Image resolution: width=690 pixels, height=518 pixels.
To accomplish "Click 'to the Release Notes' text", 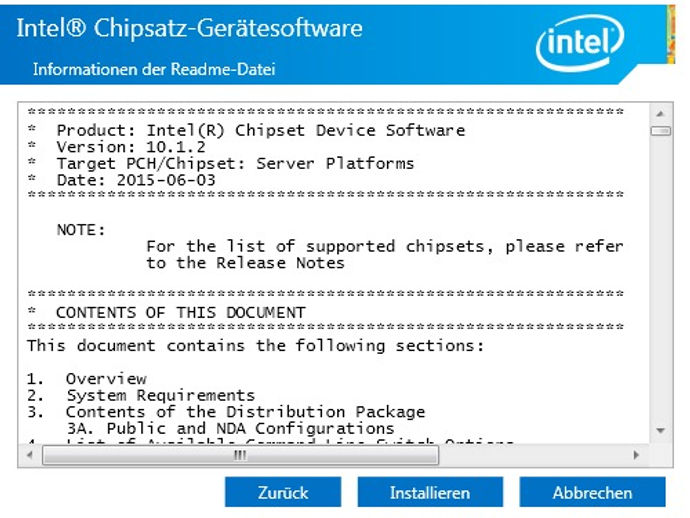I will point(246,263).
